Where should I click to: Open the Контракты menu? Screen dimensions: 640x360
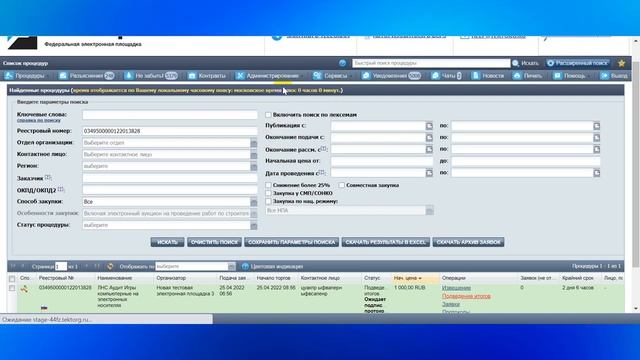pyautogui.click(x=207, y=76)
